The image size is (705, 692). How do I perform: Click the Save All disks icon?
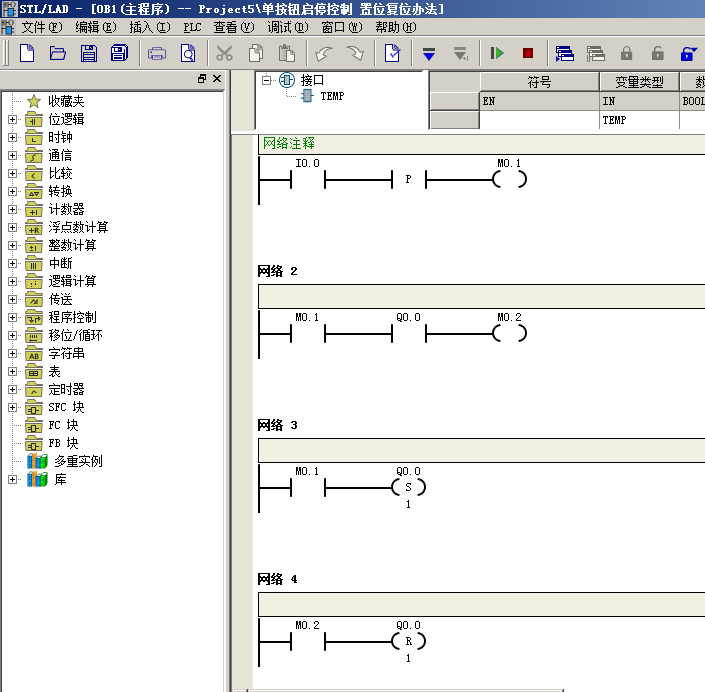[119, 54]
